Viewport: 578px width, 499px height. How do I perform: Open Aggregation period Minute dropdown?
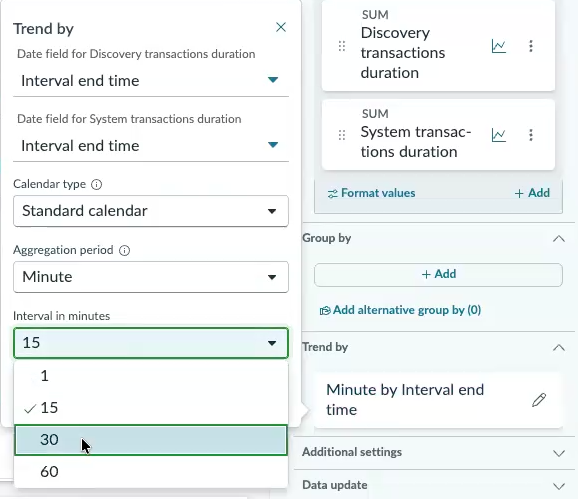click(x=151, y=277)
